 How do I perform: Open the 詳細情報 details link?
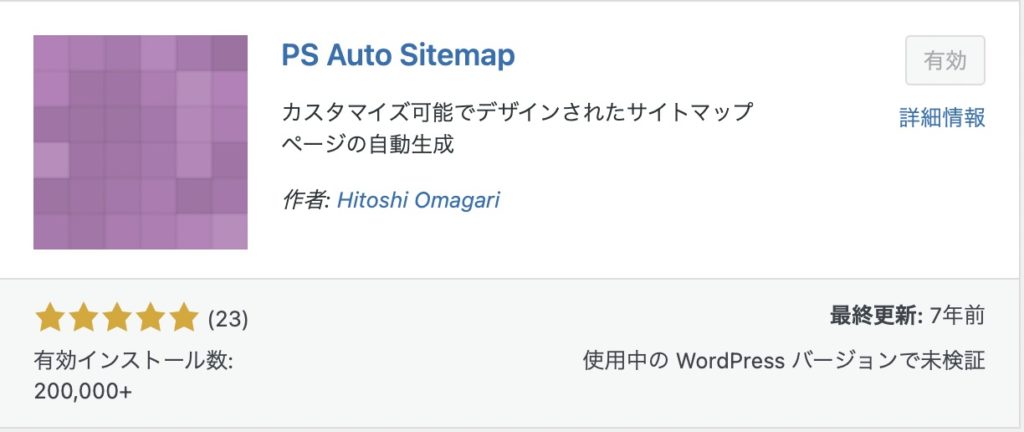pos(942,118)
